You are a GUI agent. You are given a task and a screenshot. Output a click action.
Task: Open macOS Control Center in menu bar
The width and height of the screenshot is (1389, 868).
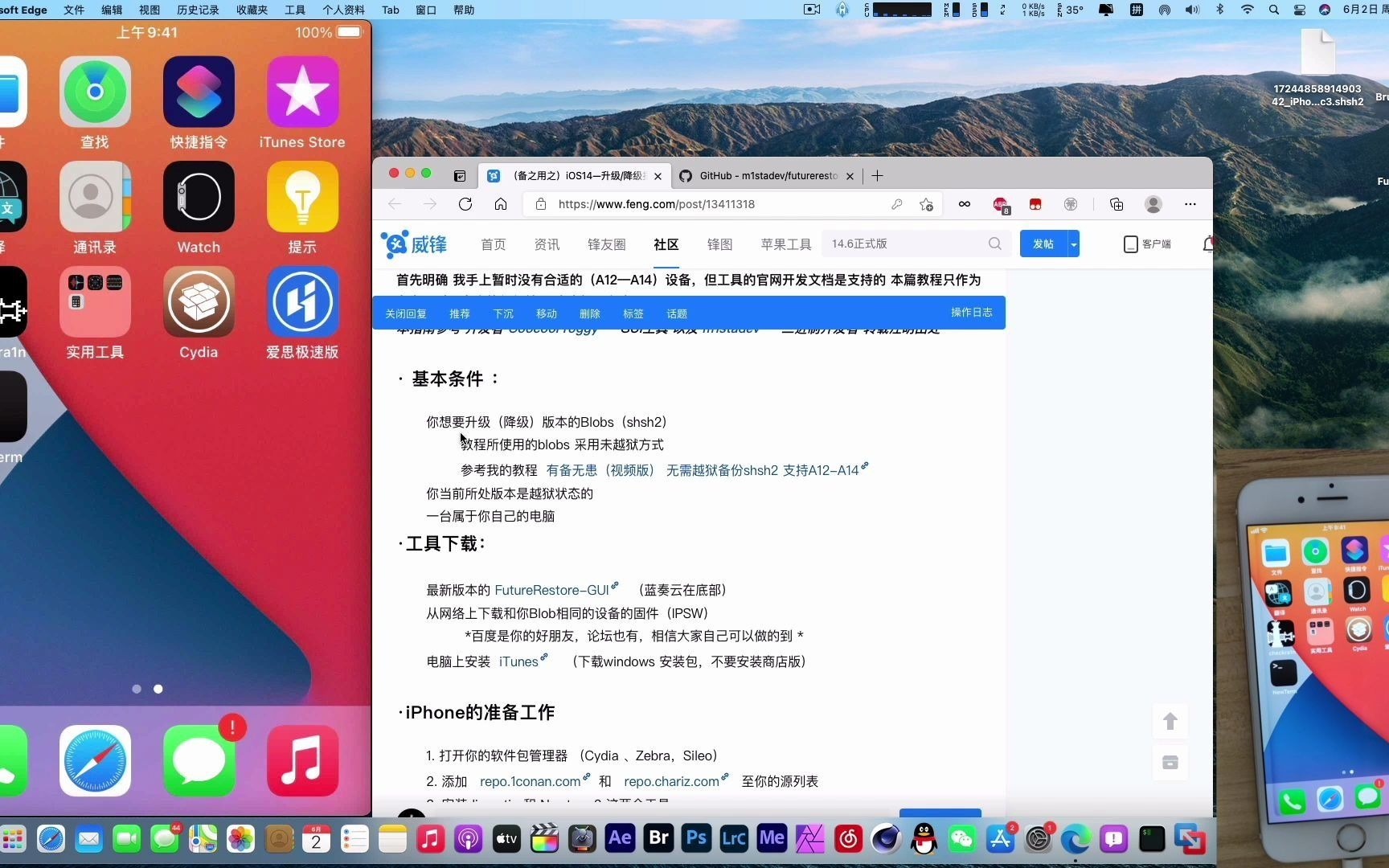(x=1300, y=10)
